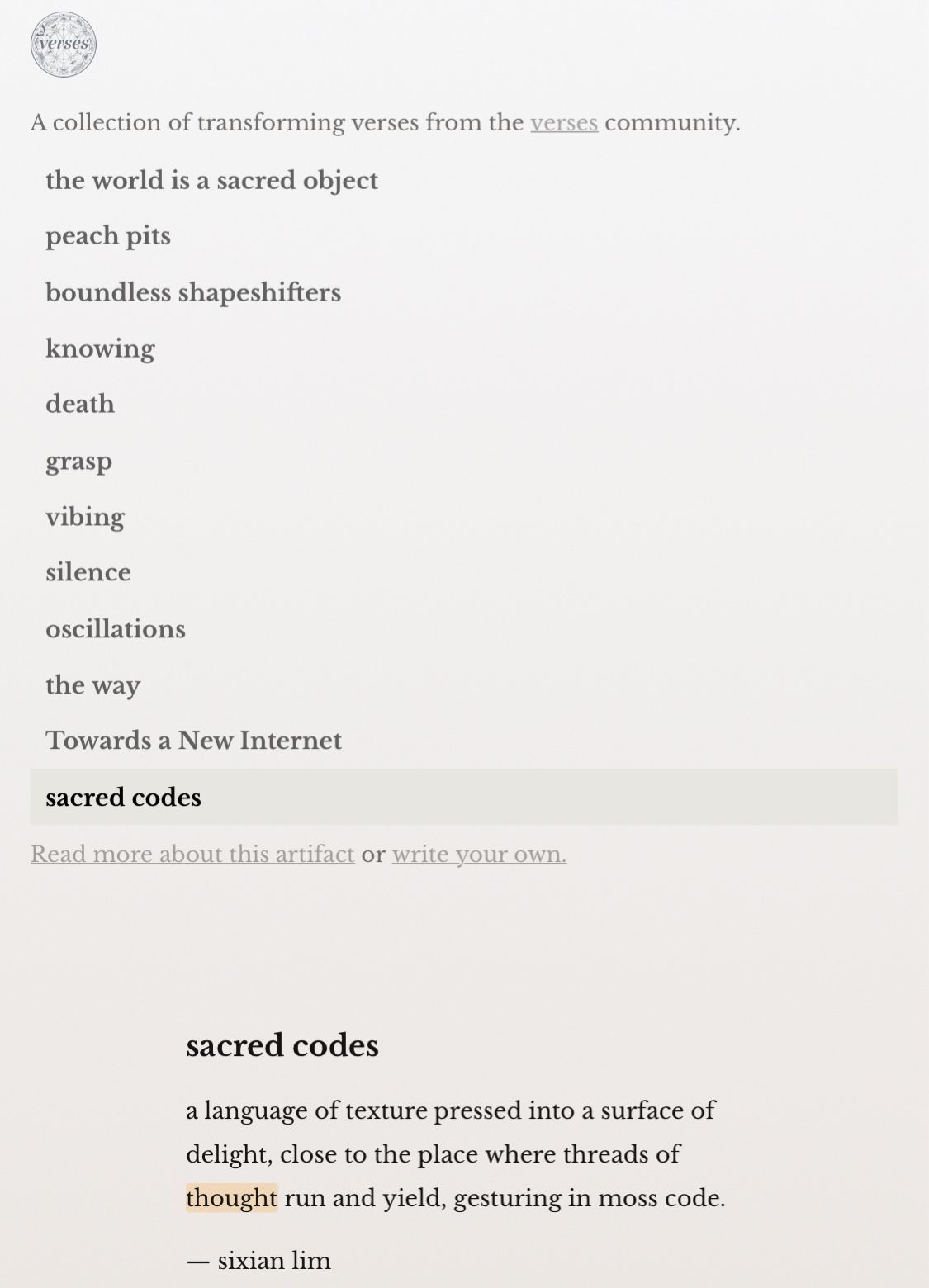This screenshot has width=929, height=1288.
Task: Open the 'write your own' link
Action: point(480,854)
